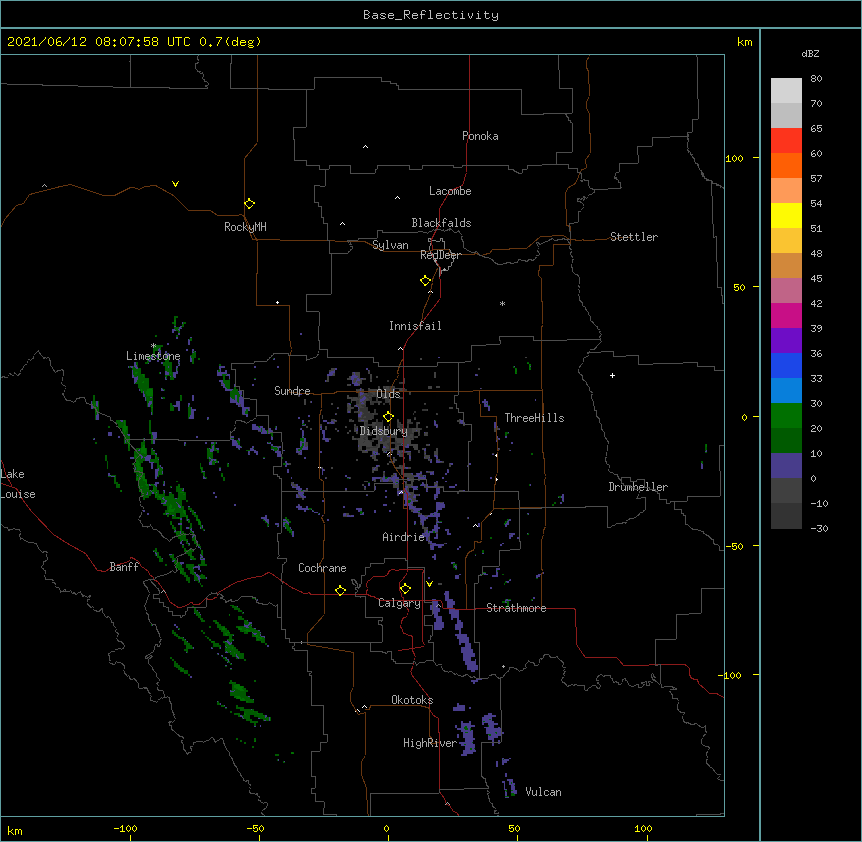Click the yellow marker south of Cochrane
The width and height of the screenshot is (862, 842).
click(340, 590)
